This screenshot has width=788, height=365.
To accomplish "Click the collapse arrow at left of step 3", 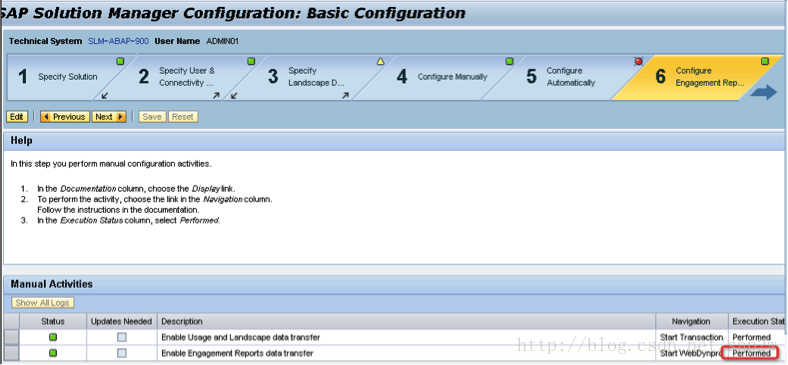I will point(234,95).
